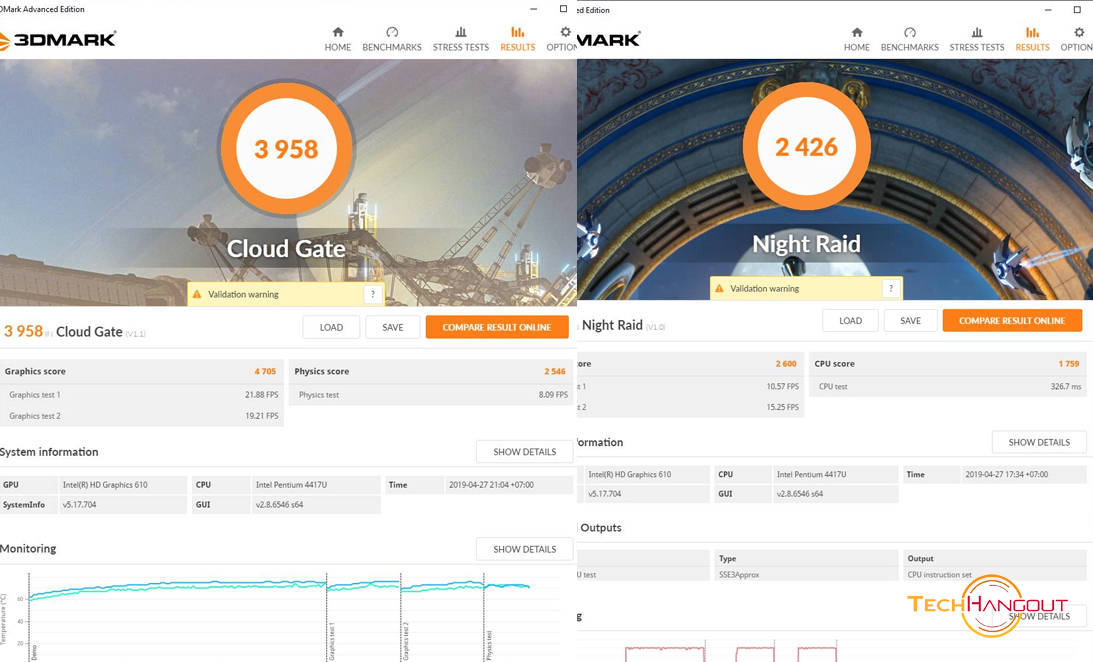Click LOAD in the Cloud Gate window
1093x662 pixels.
[x=331, y=327]
